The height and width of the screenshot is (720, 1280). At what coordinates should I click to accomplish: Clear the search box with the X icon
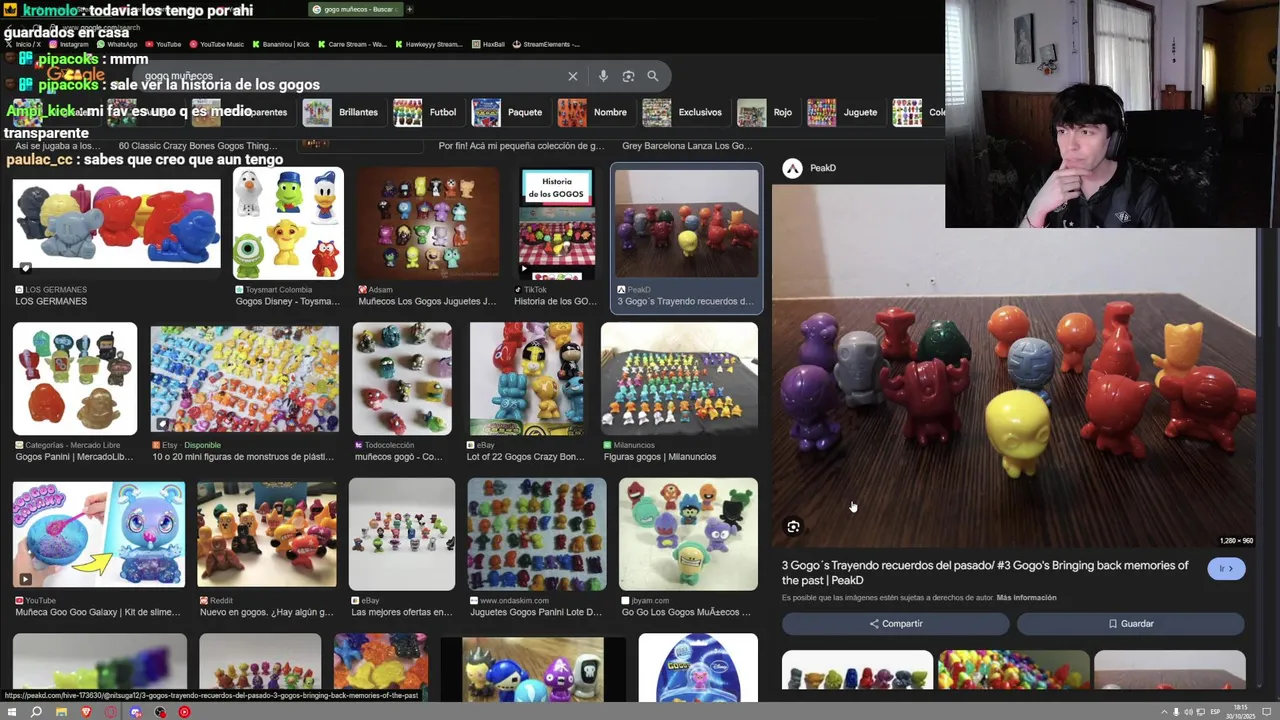coord(573,76)
